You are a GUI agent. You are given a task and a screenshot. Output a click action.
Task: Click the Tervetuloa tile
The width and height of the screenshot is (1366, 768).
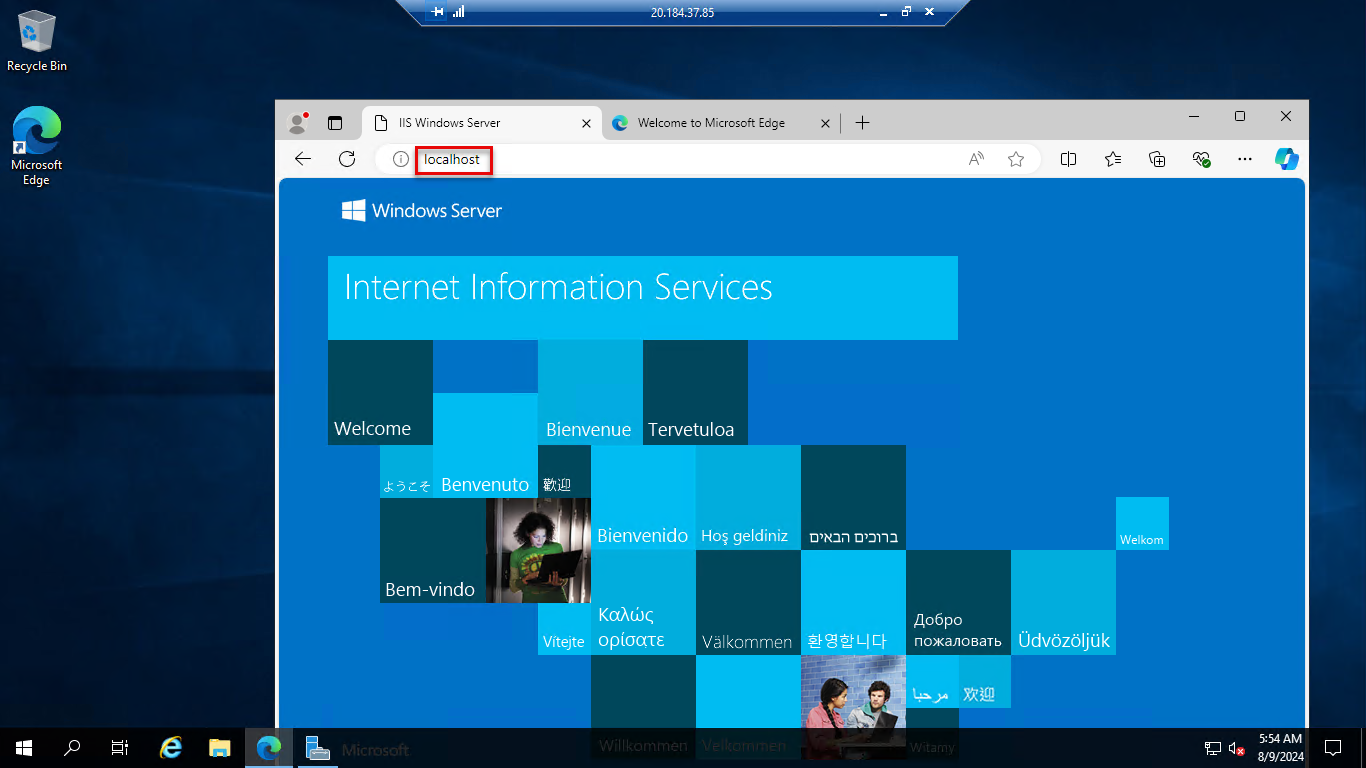[x=695, y=392]
